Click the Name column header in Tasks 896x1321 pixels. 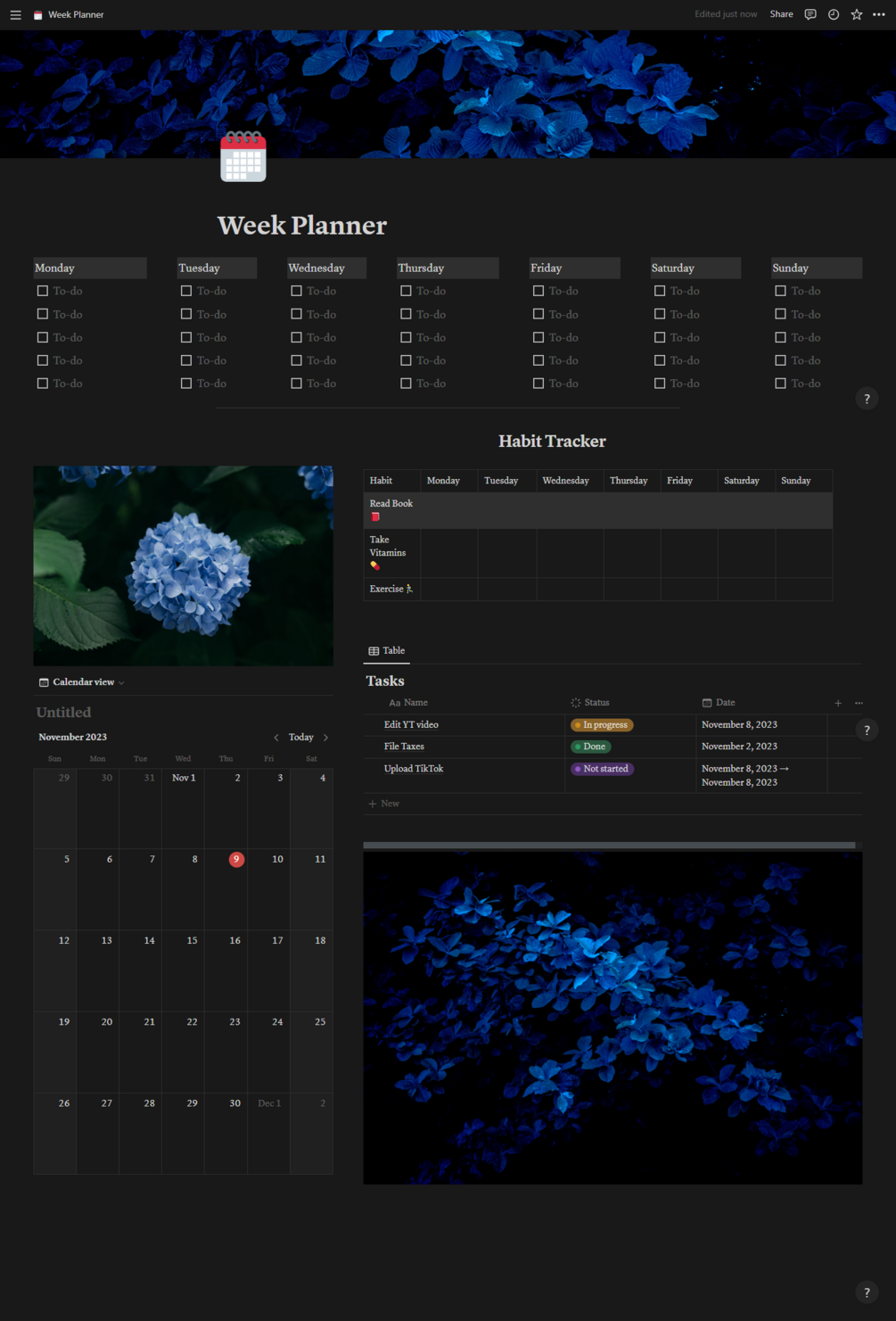tap(408, 703)
